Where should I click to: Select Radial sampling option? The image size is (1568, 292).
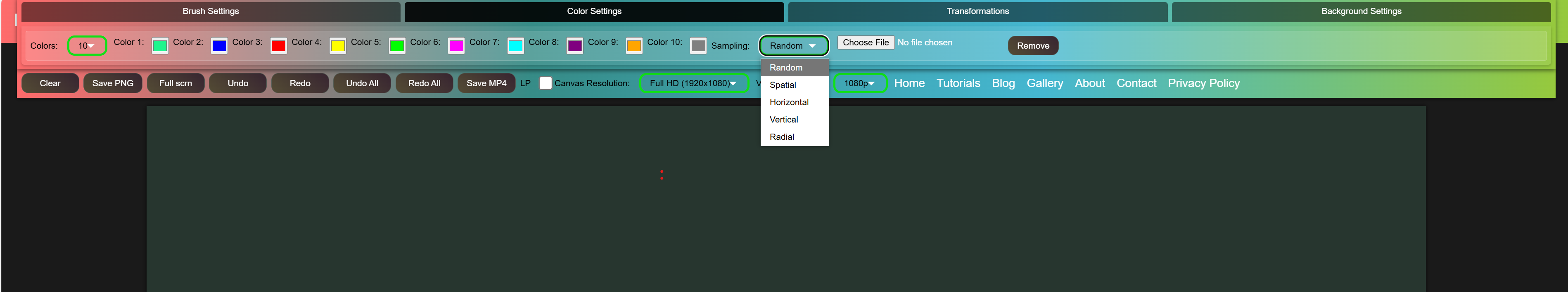795,137
